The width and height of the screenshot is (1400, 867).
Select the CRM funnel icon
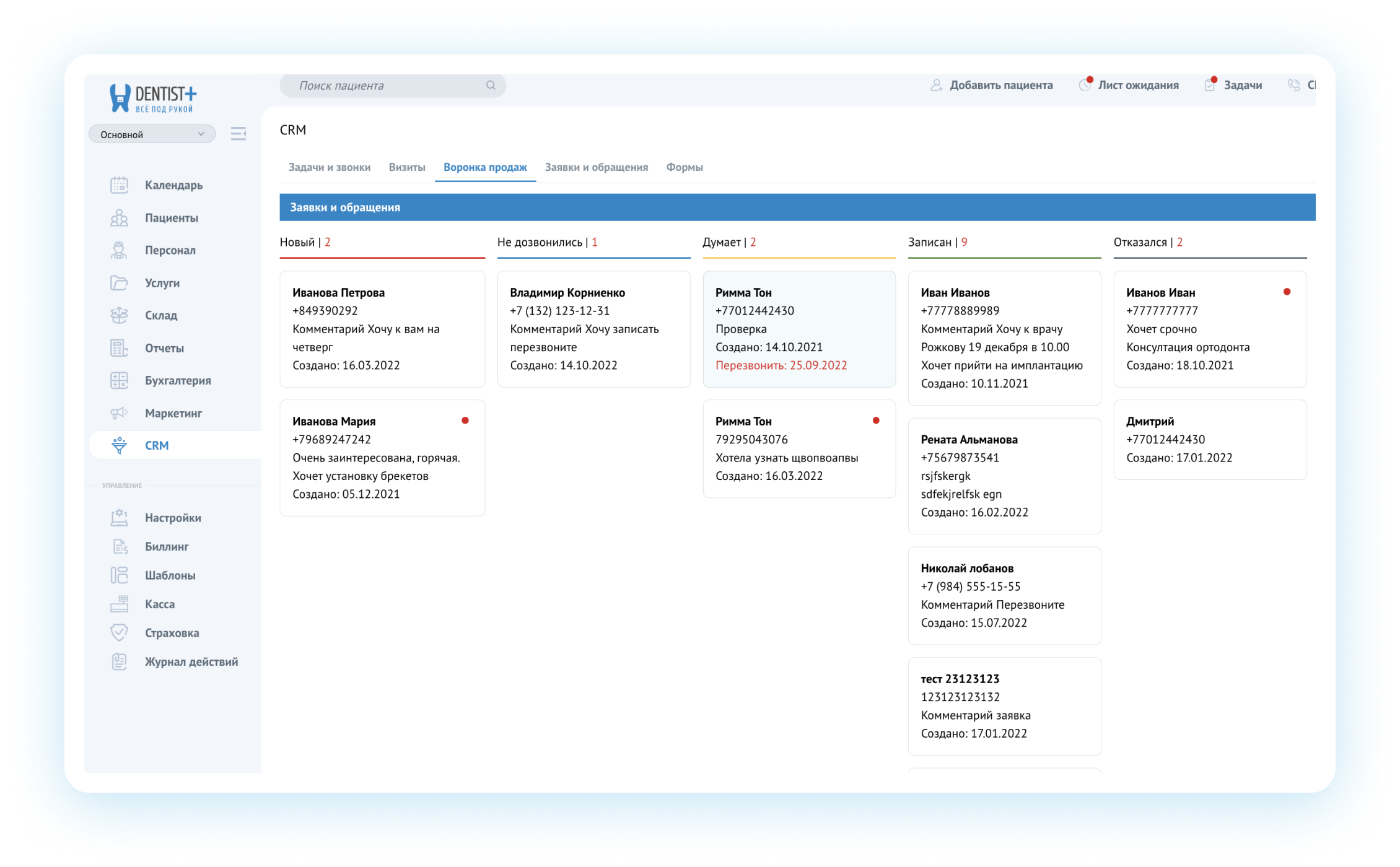pos(119,445)
